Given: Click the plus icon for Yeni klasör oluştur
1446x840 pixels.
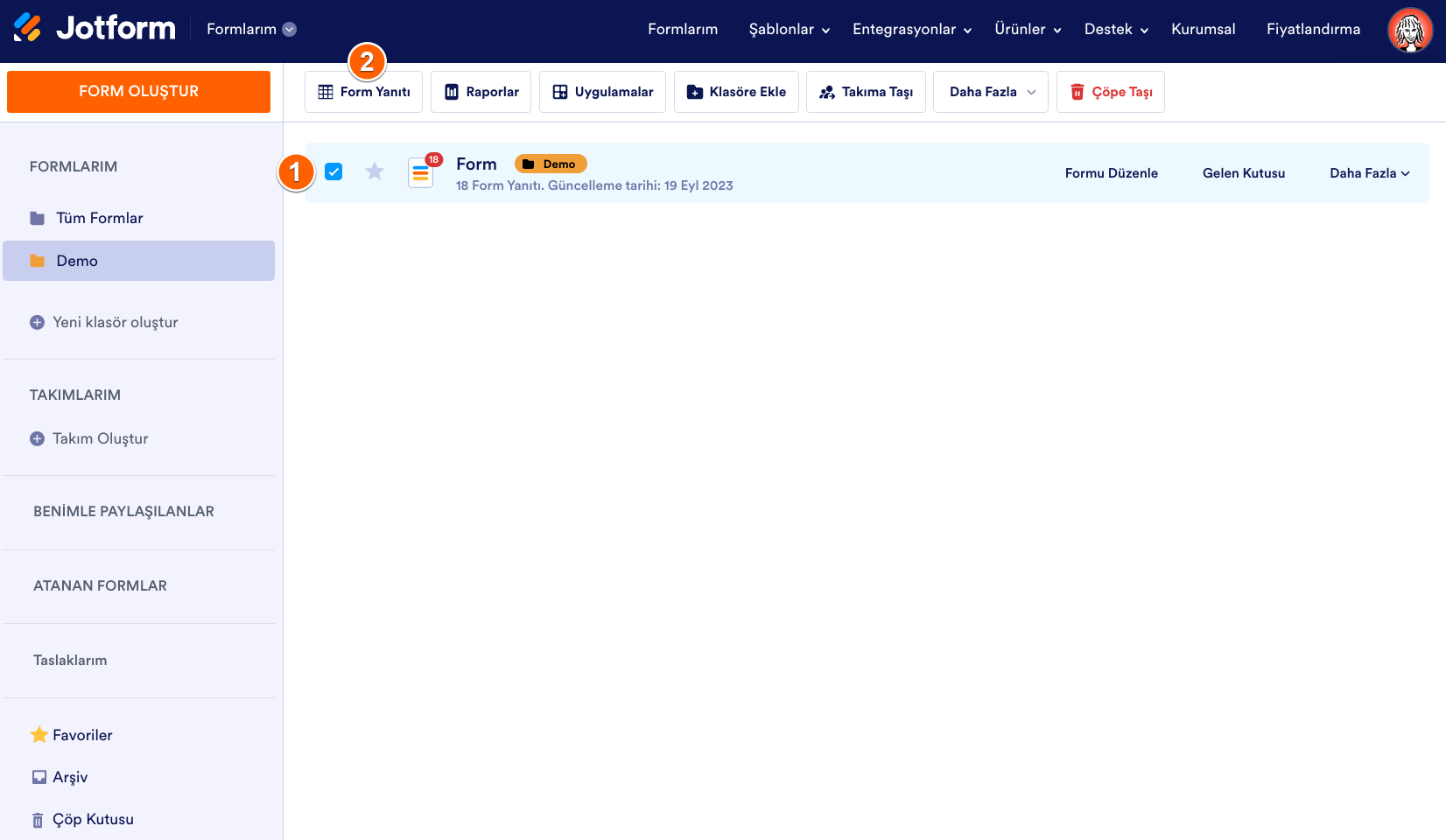Looking at the screenshot, I should 37,322.
